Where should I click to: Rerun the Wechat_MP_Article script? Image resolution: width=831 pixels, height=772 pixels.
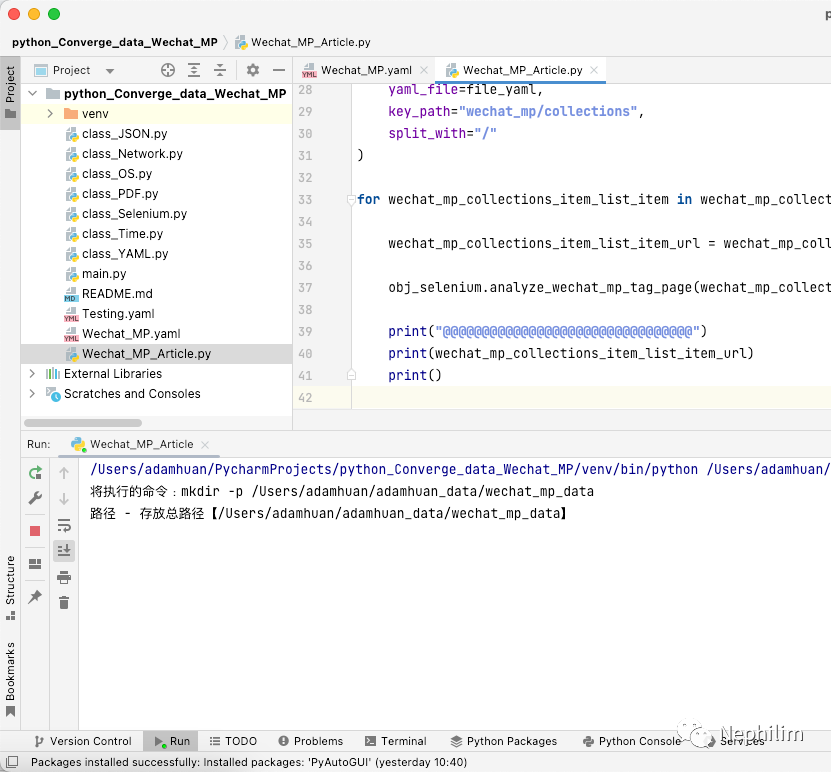click(35, 473)
